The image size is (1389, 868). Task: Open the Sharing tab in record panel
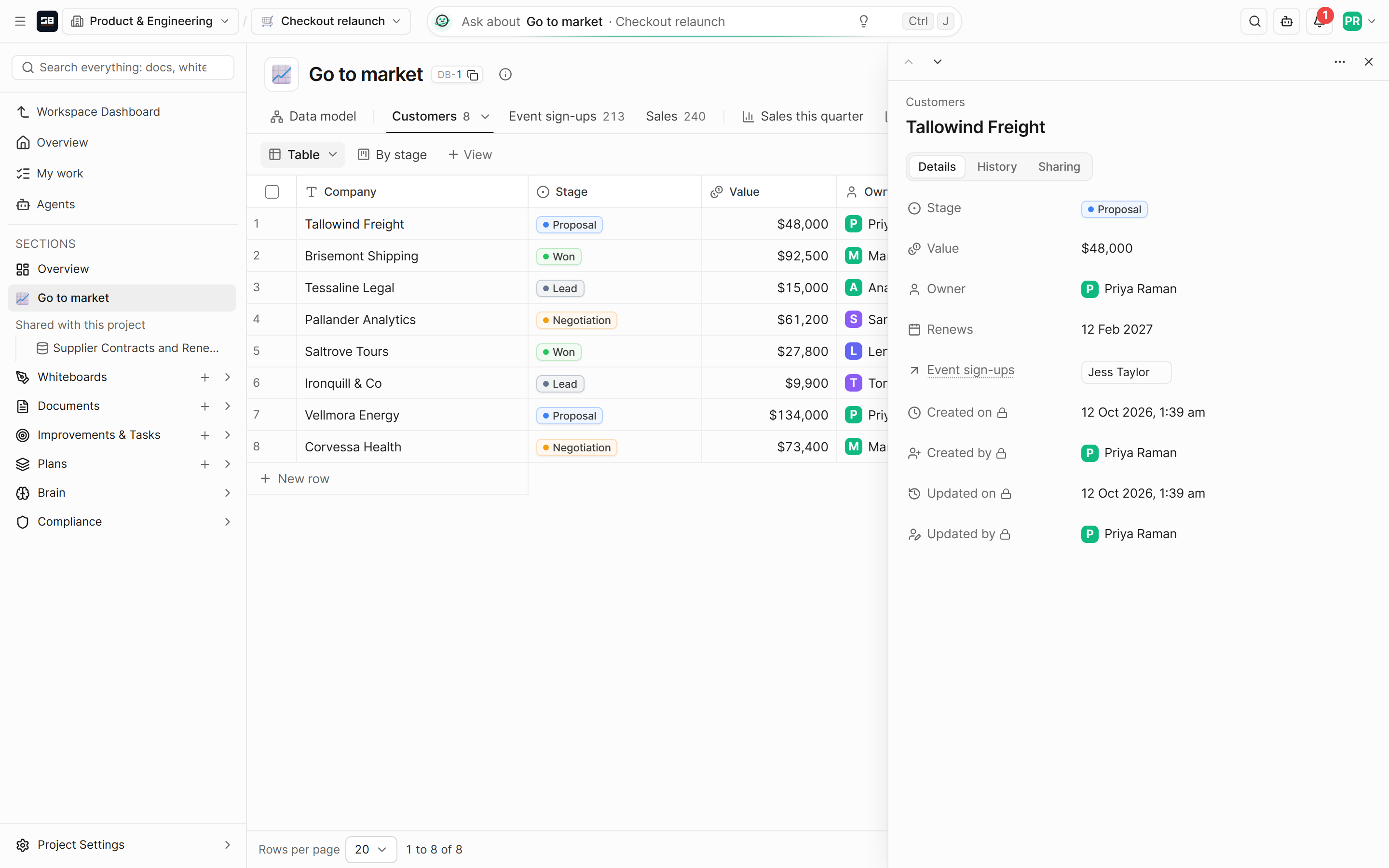pyautogui.click(x=1059, y=166)
